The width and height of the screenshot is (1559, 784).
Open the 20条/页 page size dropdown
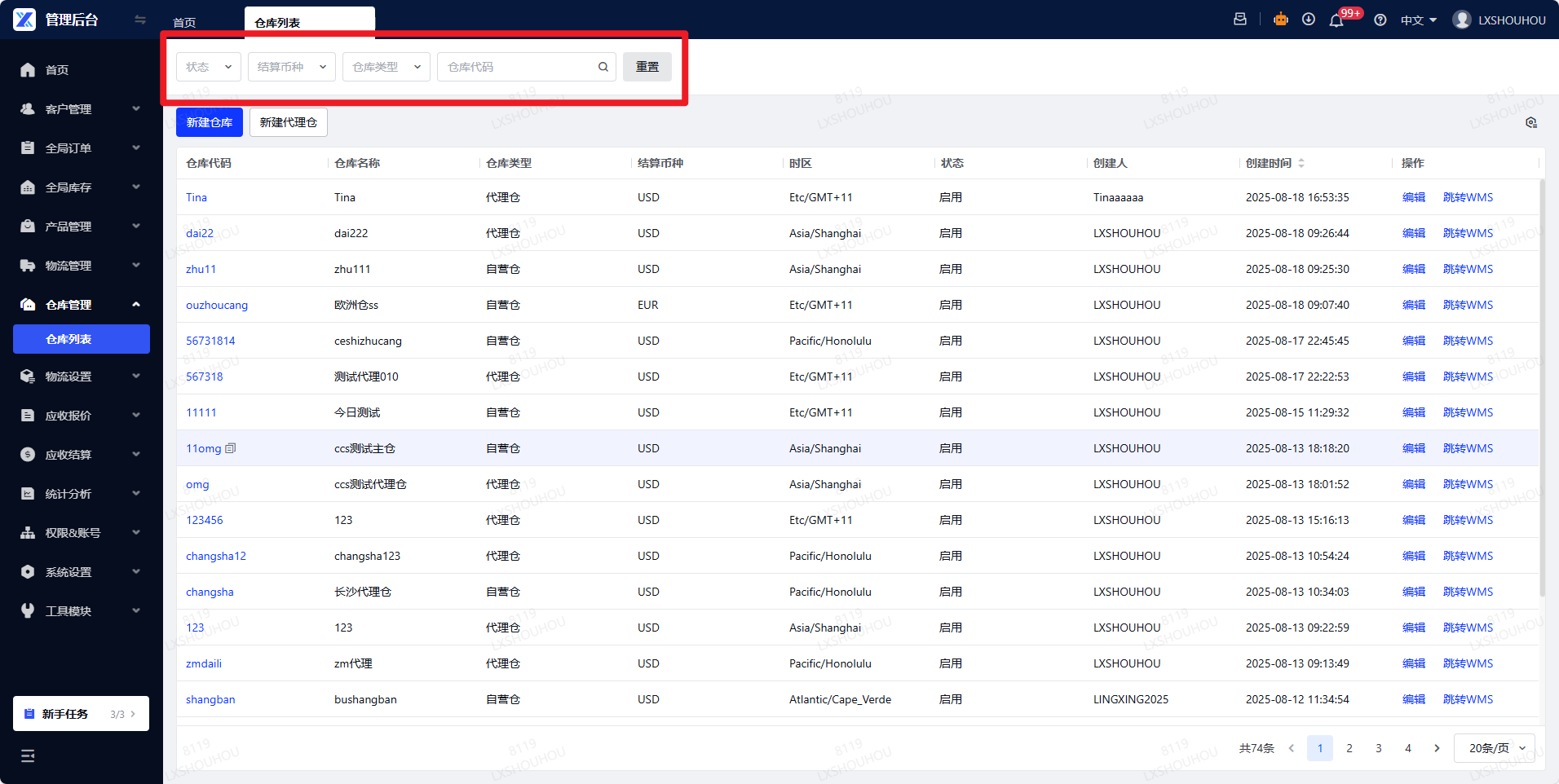1495,748
